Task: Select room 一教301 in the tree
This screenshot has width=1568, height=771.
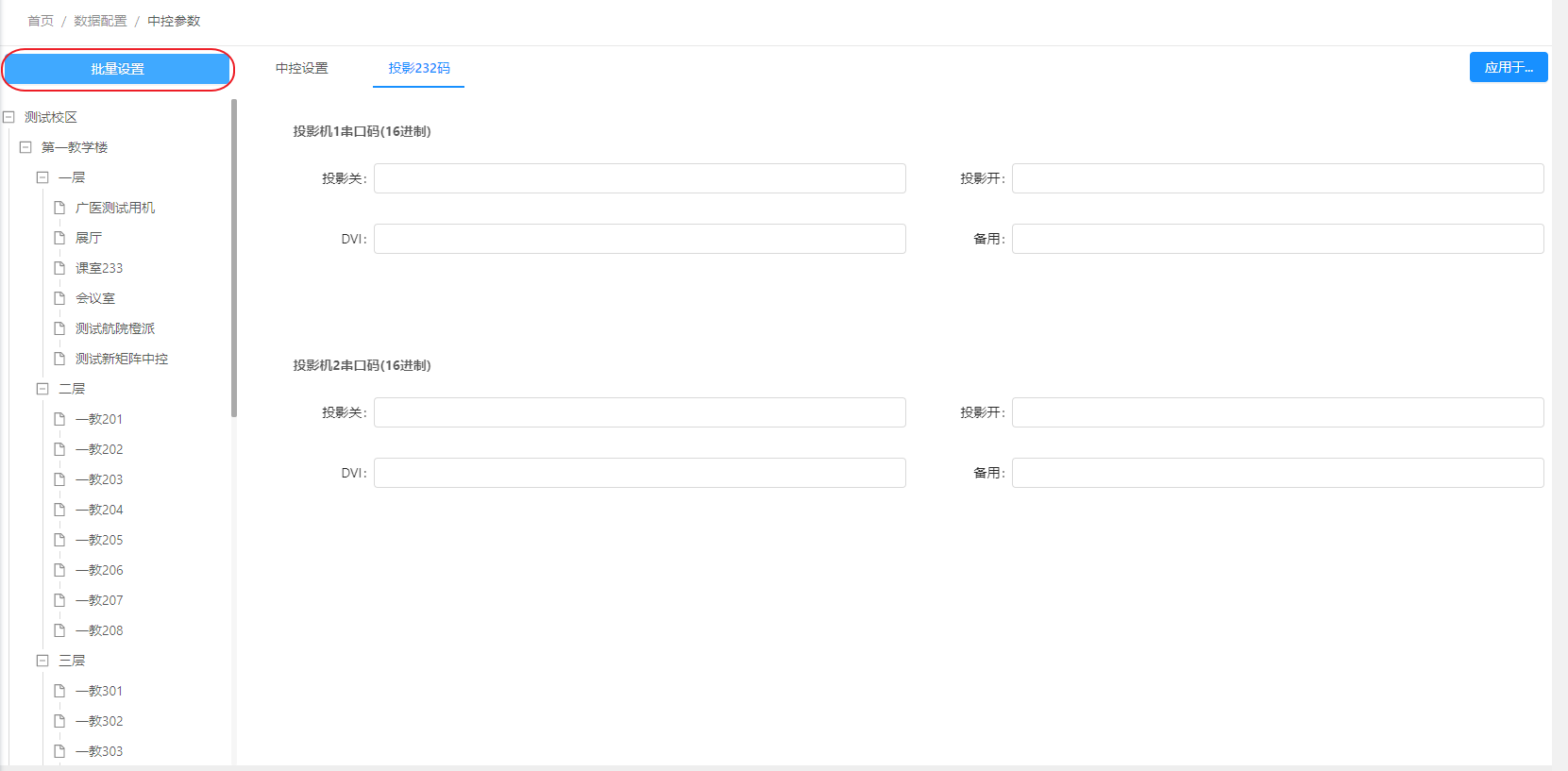Action: tap(99, 691)
